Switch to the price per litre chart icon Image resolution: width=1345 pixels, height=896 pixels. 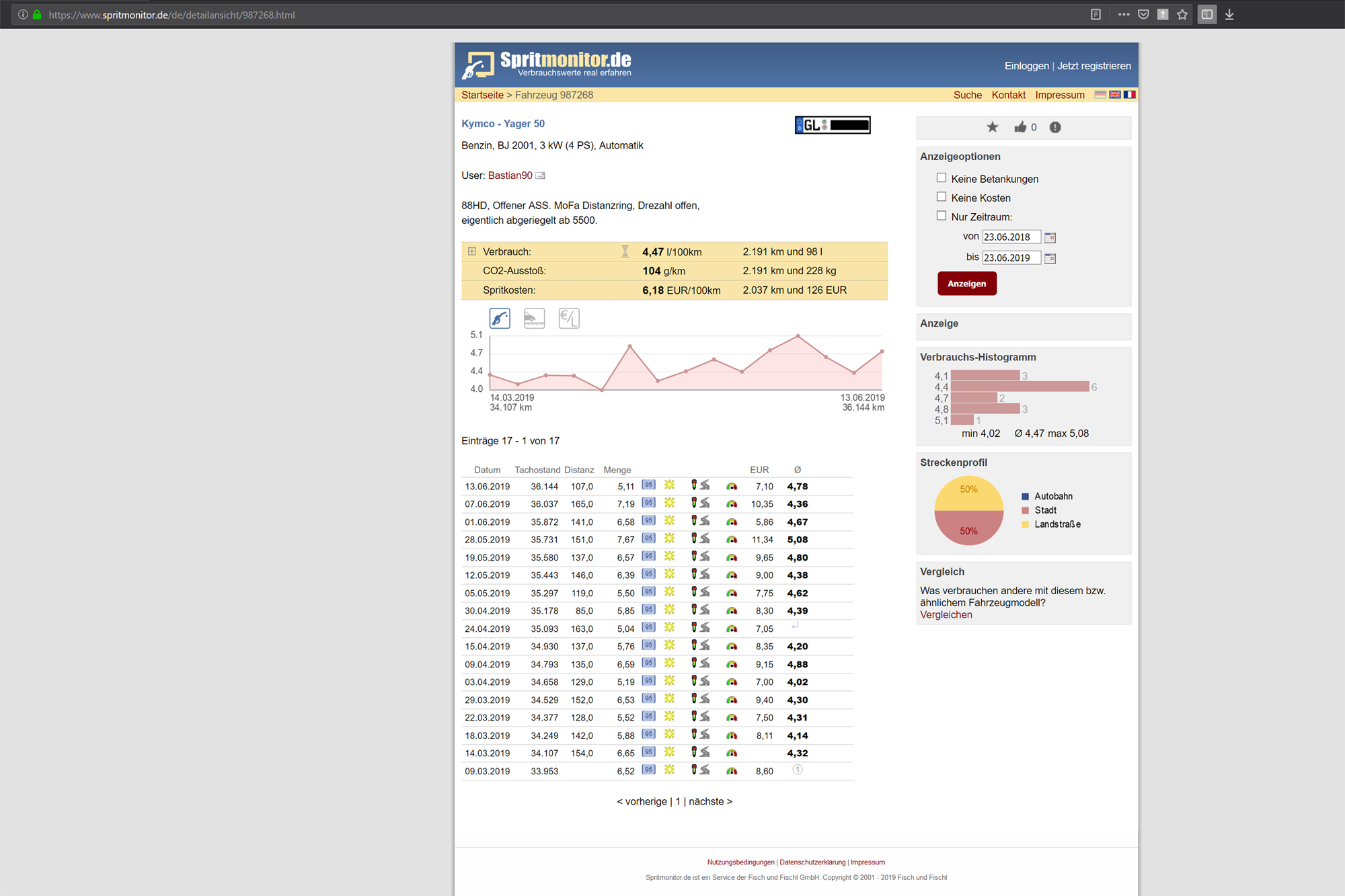coord(569,318)
